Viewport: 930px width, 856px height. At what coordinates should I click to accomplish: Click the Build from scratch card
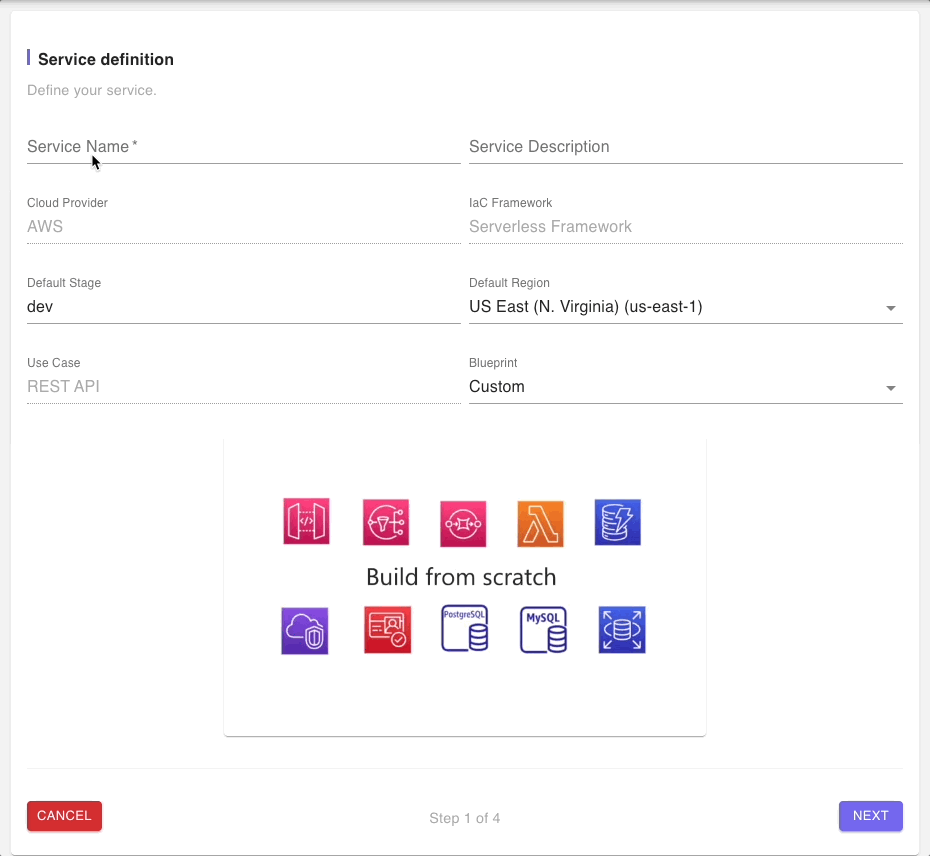[464, 587]
